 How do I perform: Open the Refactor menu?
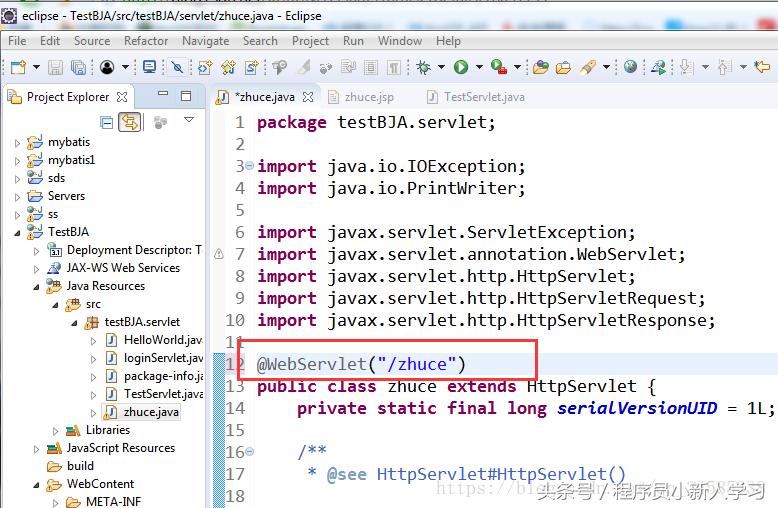[x=146, y=41]
